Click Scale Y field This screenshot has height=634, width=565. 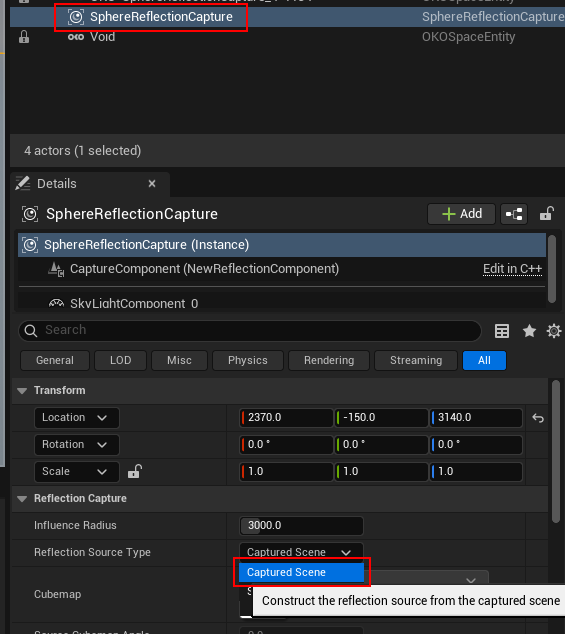381,472
